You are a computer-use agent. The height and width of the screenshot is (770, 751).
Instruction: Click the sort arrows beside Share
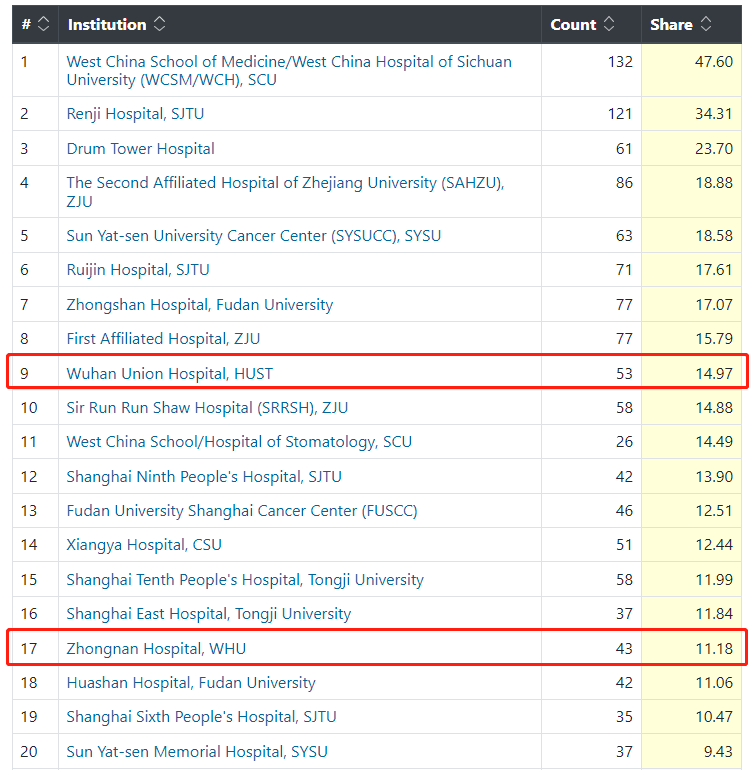(706, 24)
